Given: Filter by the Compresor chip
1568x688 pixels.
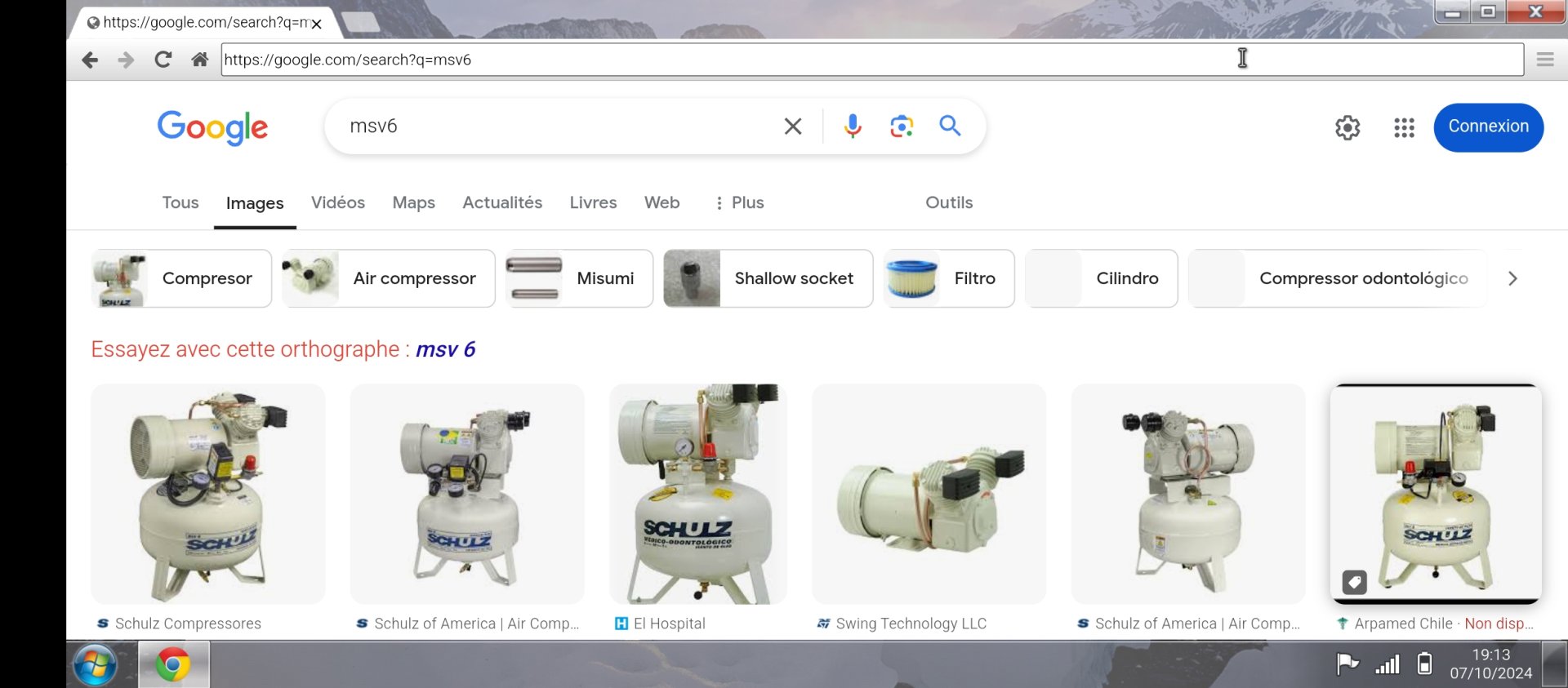Looking at the screenshot, I should 181,278.
